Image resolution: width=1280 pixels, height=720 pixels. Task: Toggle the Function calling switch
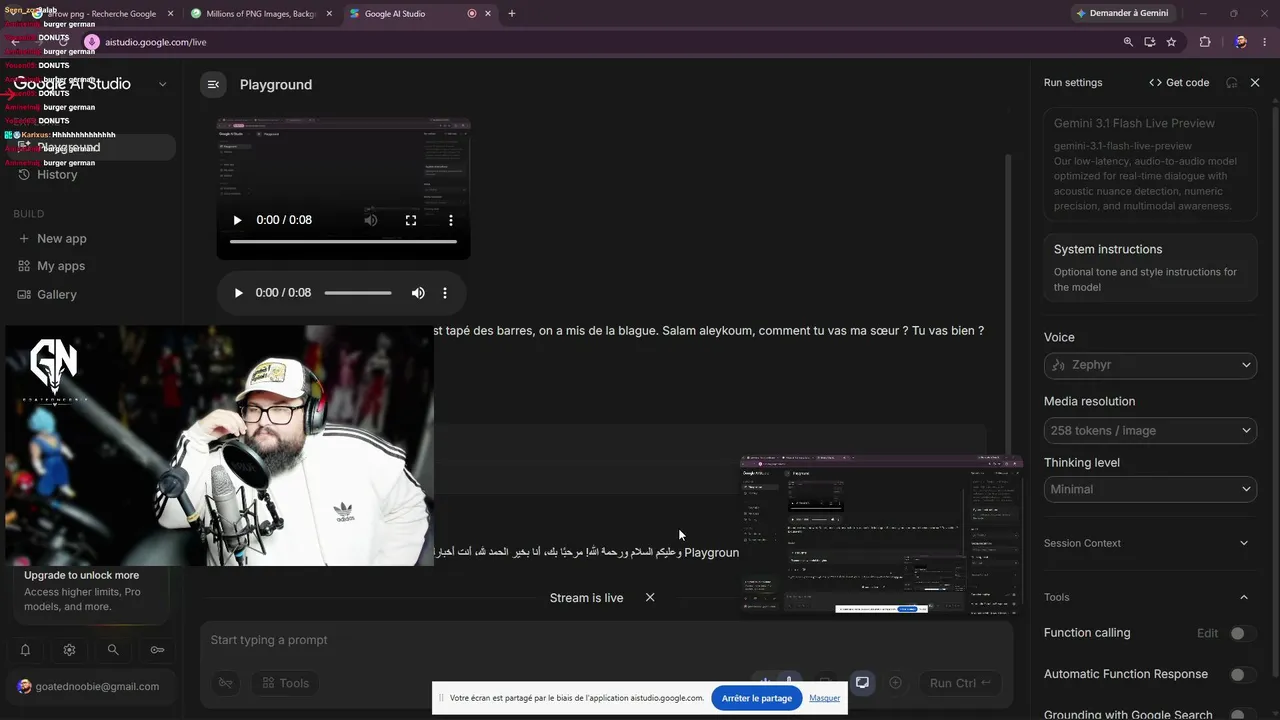(1242, 633)
